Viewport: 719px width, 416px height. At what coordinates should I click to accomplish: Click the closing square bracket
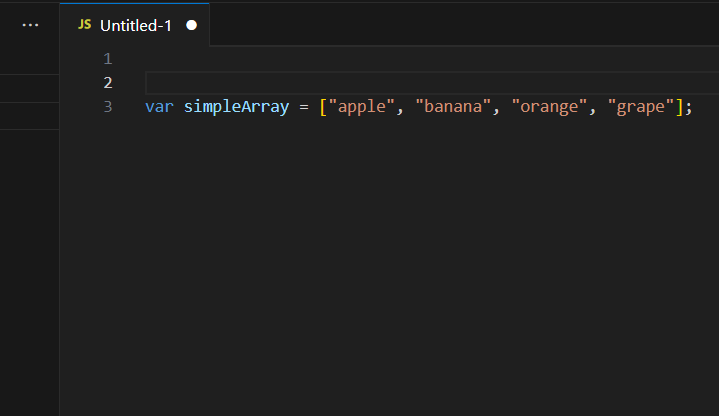pyautogui.click(x=679, y=107)
